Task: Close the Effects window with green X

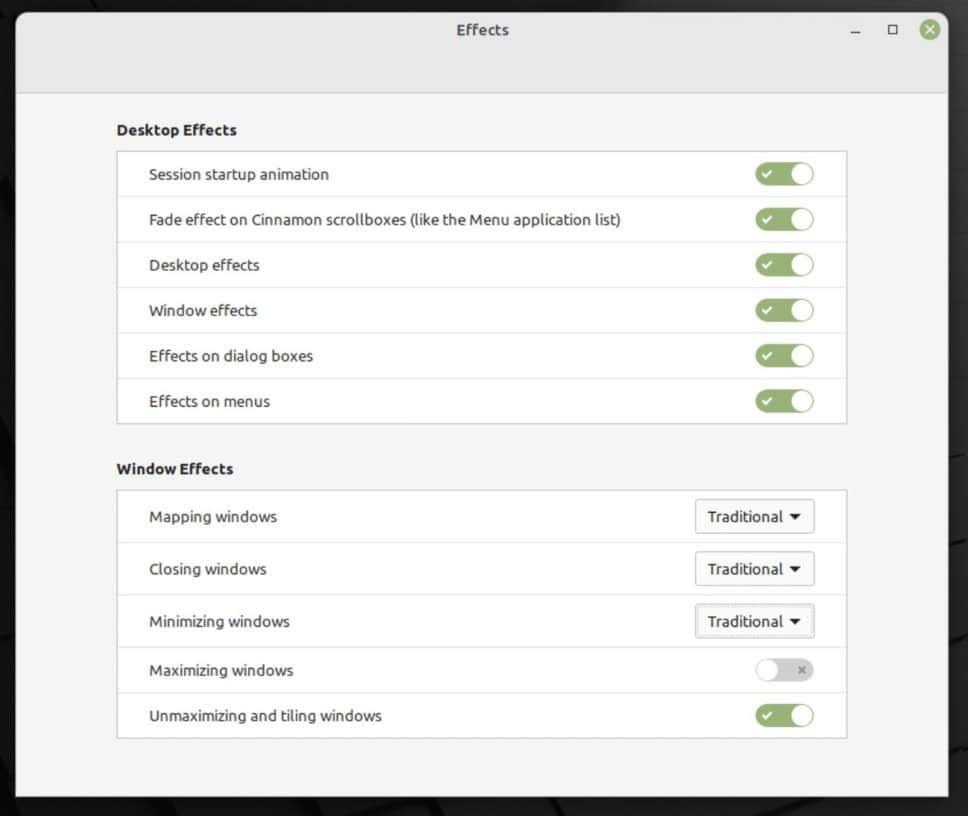Action: (x=930, y=30)
